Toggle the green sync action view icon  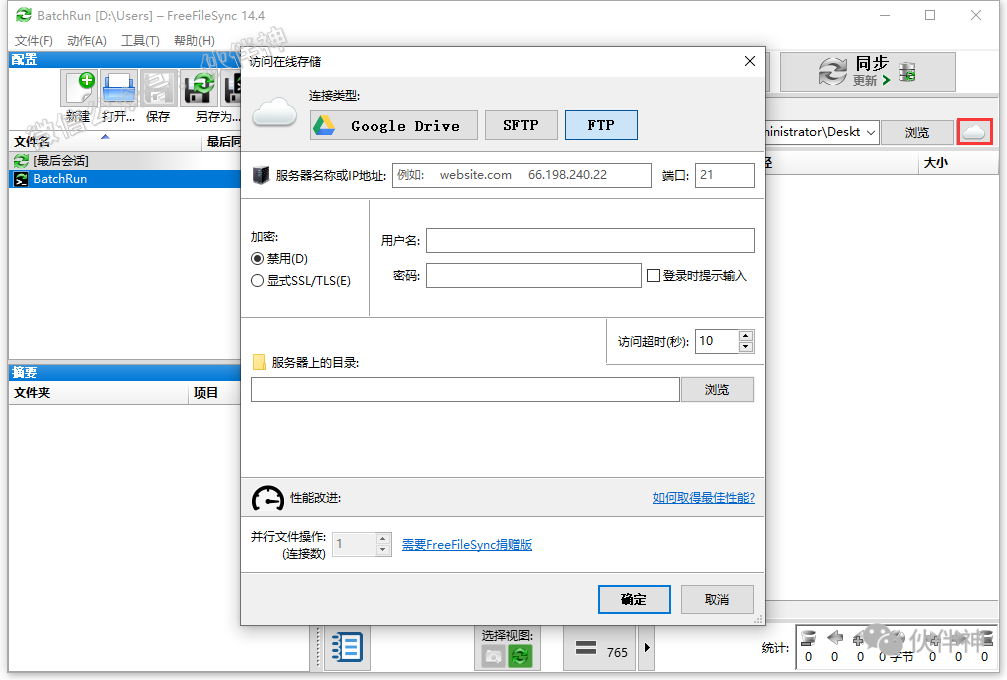(x=520, y=656)
